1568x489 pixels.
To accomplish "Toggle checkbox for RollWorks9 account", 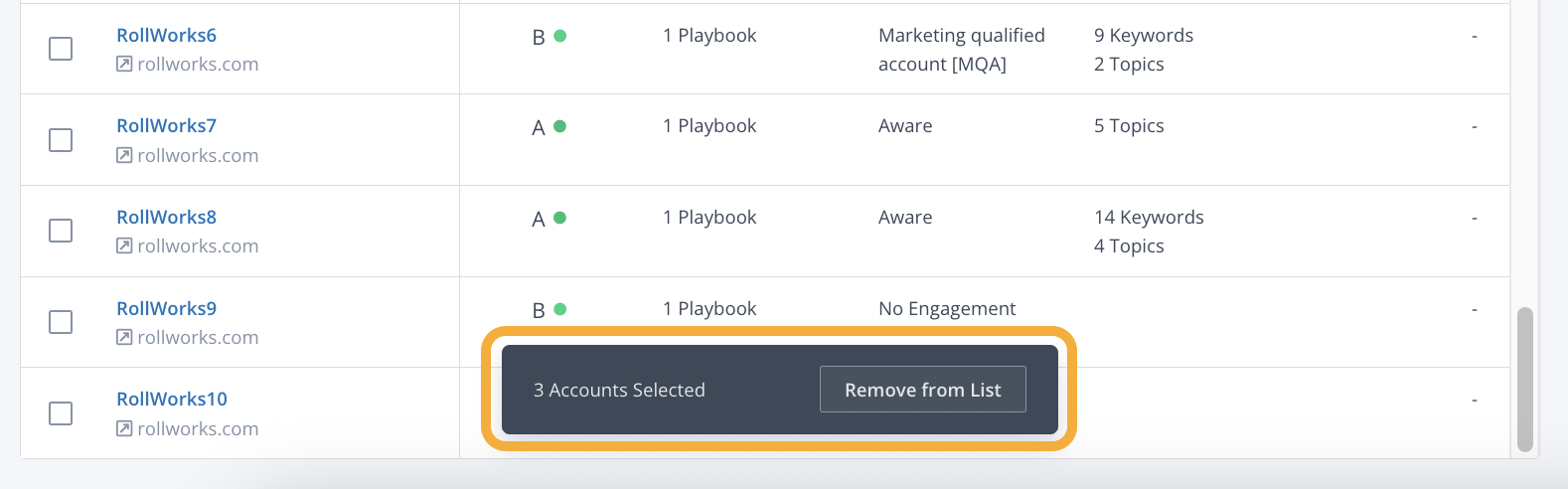I will pos(61,322).
